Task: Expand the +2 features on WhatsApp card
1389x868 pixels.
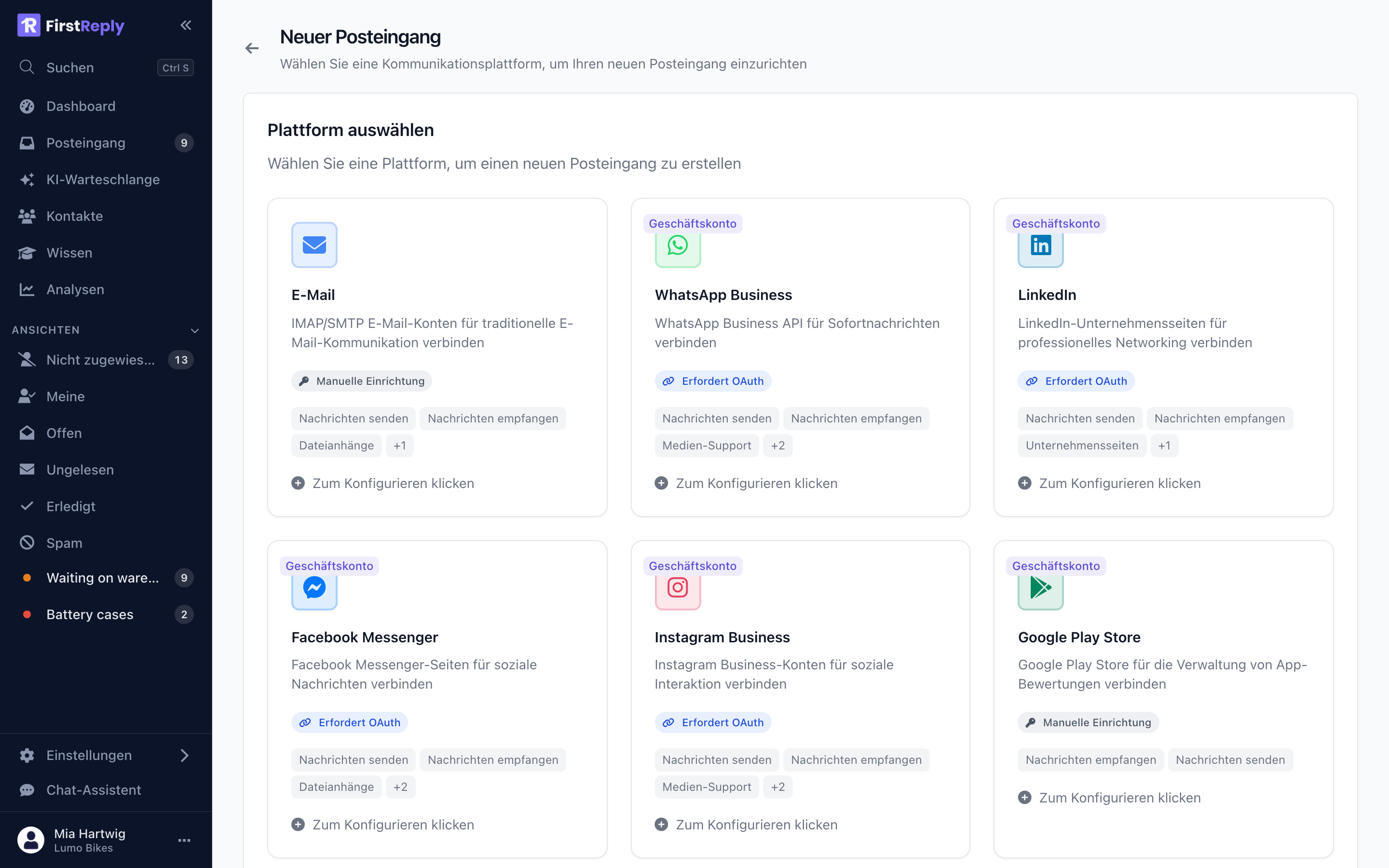Action: coord(778,446)
